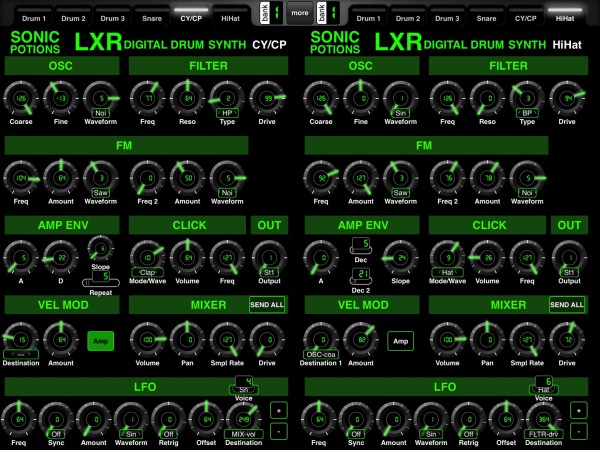Image resolution: width=600 pixels, height=450 pixels.
Task: Click Filter Type knob labeled BP
Action: coord(527,99)
